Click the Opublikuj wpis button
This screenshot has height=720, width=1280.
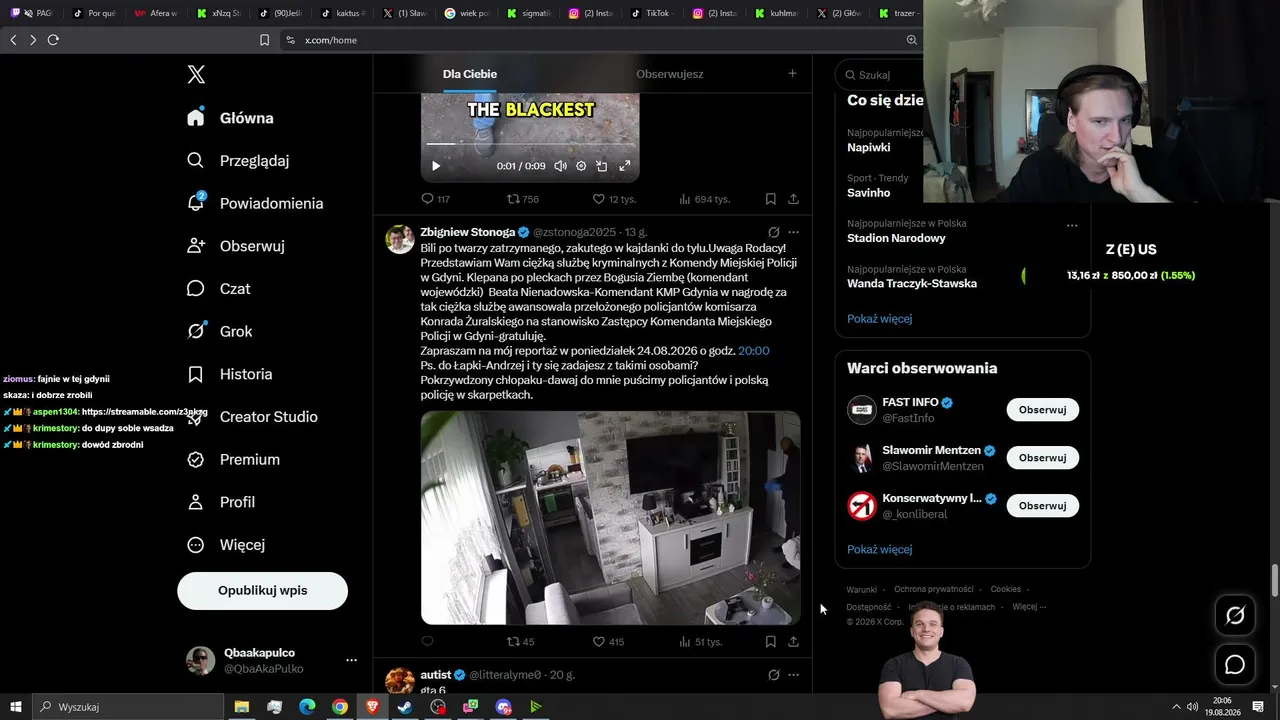click(x=263, y=591)
